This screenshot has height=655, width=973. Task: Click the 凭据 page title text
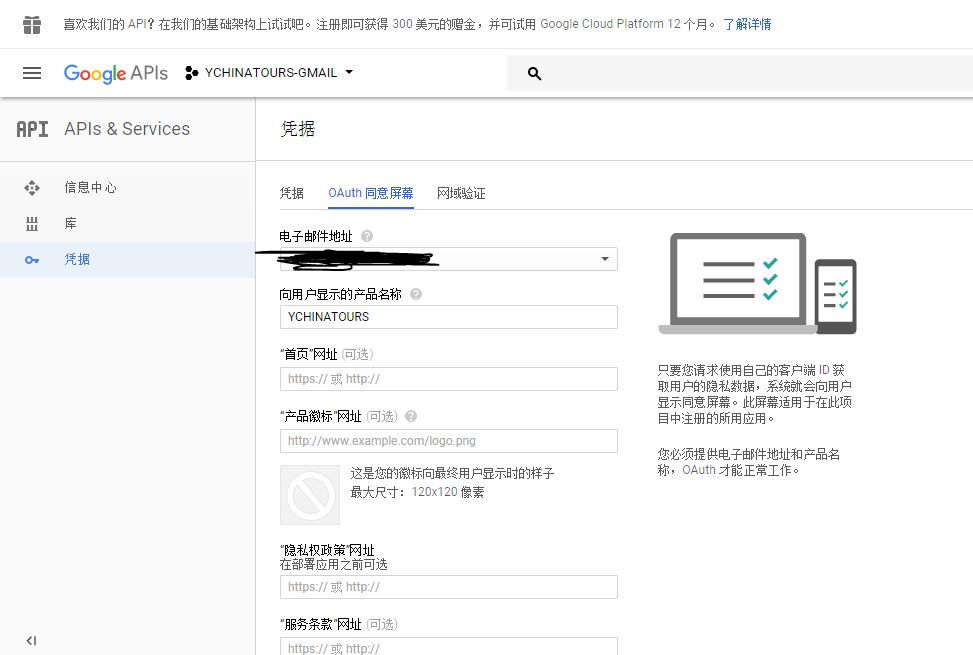point(298,129)
